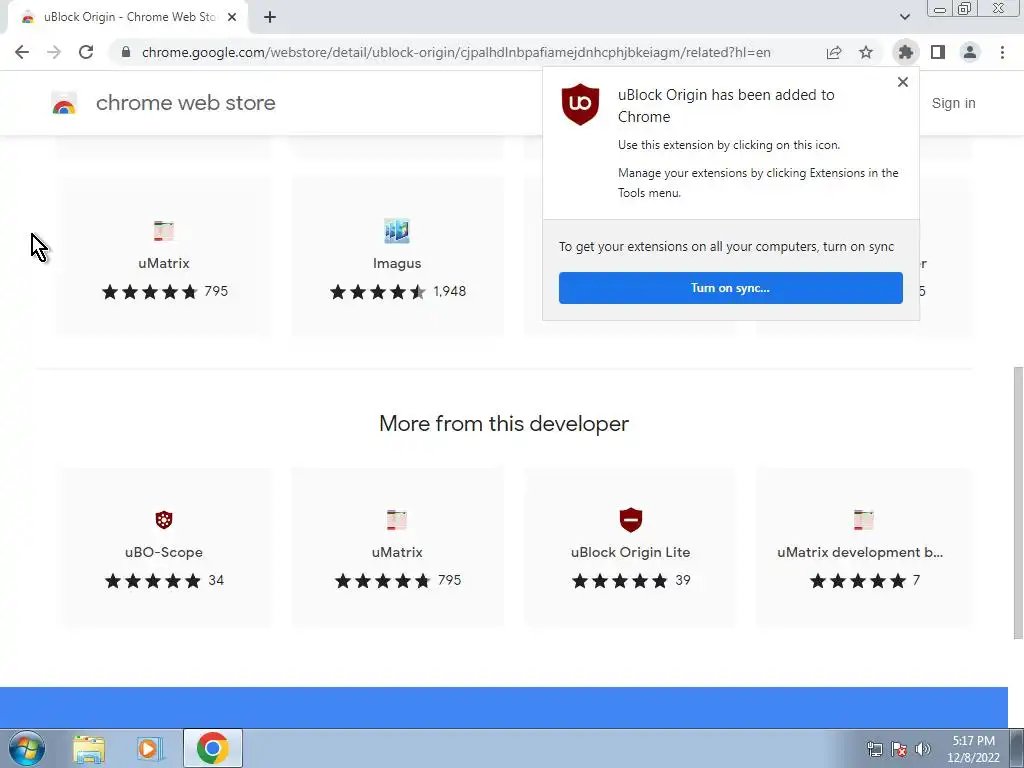The height and width of the screenshot is (768, 1024).
Task: Open the uMatrix icon in related extensions
Action: click(164, 231)
